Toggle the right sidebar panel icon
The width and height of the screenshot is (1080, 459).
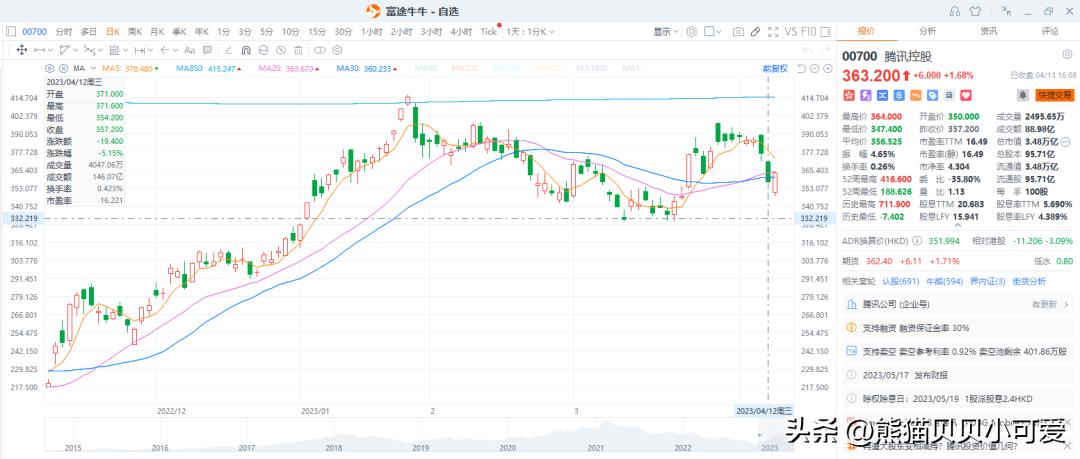(x=825, y=32)
